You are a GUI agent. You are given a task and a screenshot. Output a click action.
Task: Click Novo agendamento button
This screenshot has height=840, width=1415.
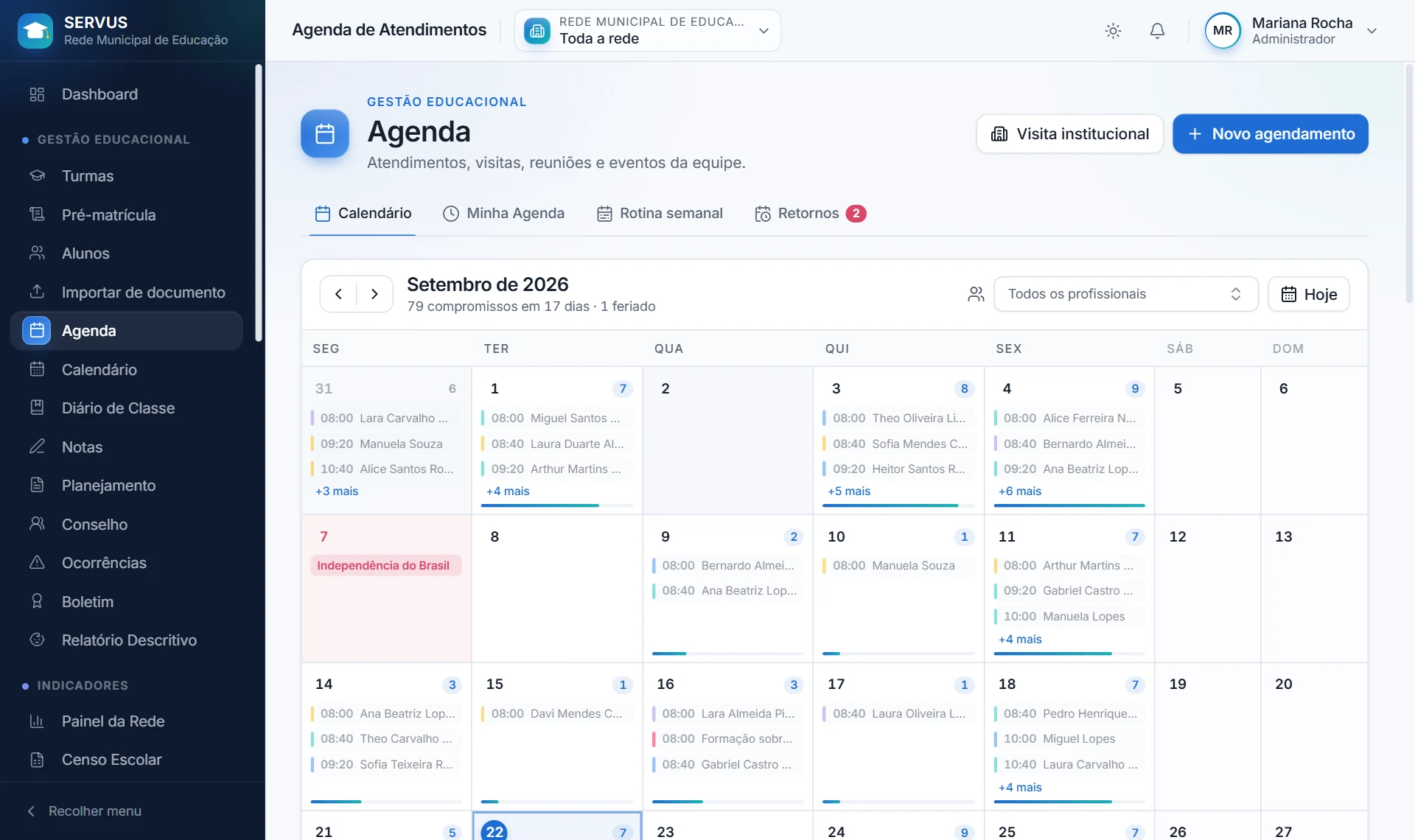[1271, 134]
